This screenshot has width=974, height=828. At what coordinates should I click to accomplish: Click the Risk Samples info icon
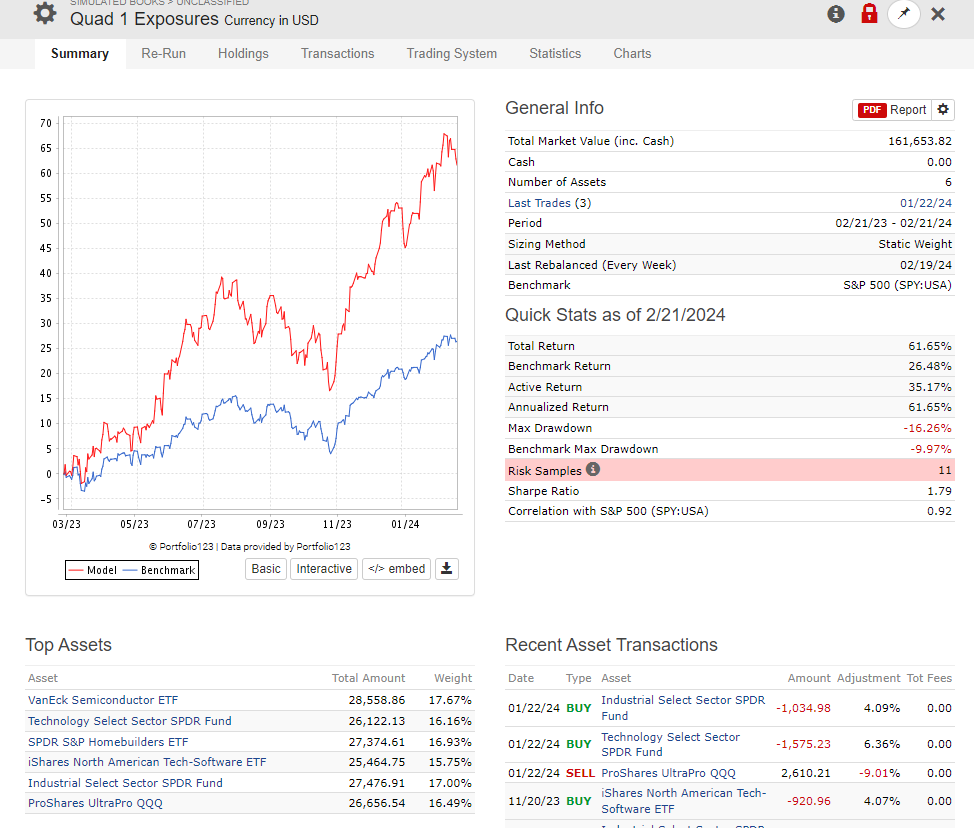pos(593,469)
